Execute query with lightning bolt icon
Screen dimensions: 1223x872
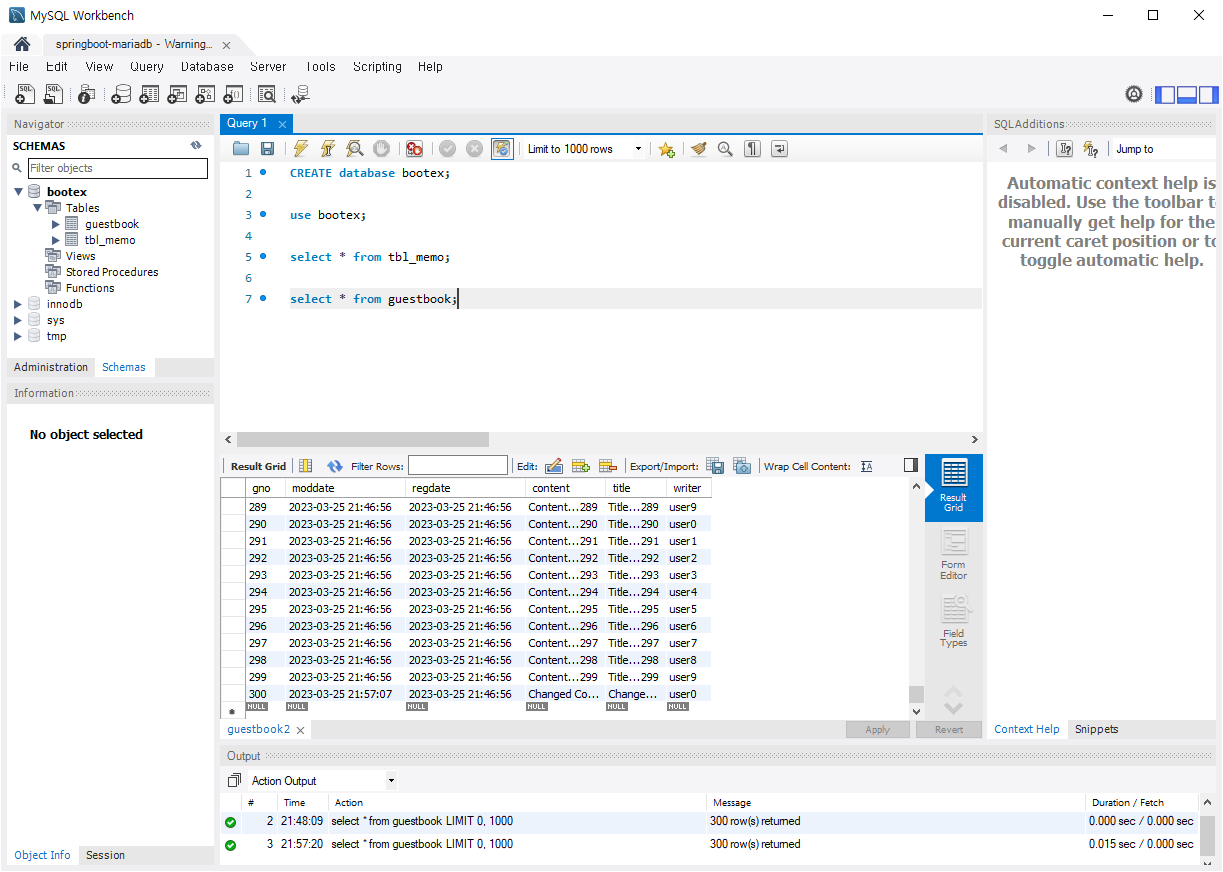(x=300, y=149)
